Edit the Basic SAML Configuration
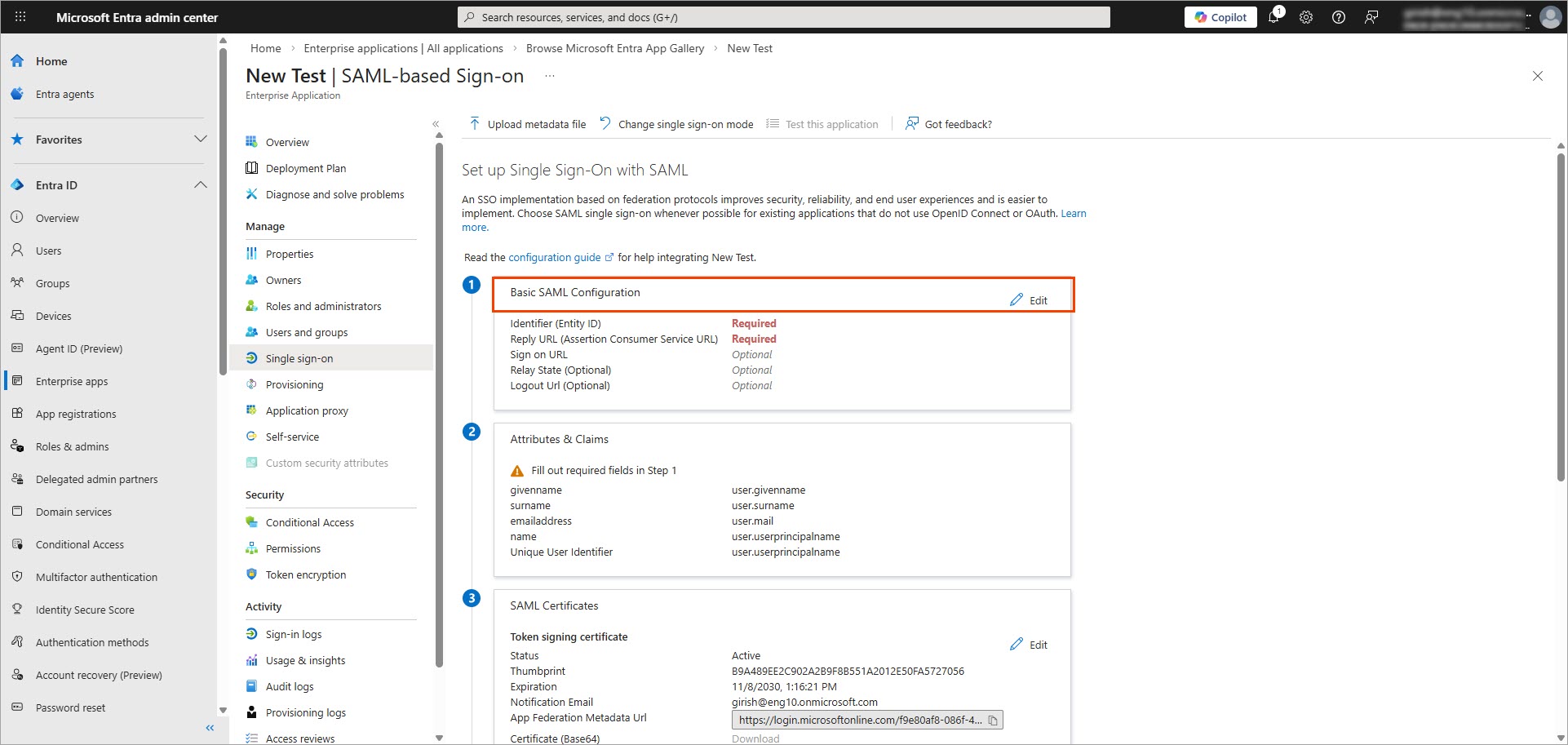The width and height of the screenshot is (1568, 745). (1029, 300)
